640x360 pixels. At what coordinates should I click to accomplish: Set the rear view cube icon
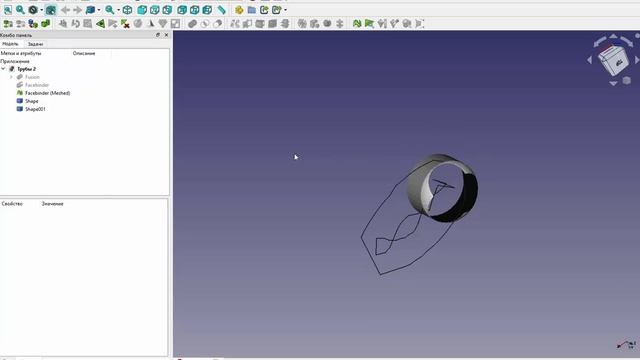(182, 10)
